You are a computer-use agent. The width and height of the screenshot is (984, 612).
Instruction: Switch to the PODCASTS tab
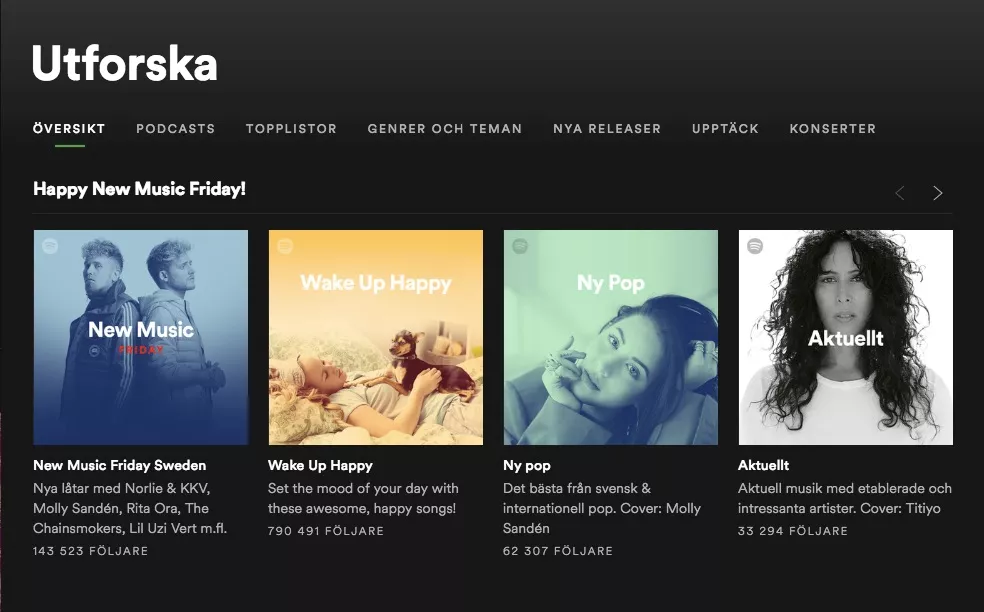[x=175, y=128]
